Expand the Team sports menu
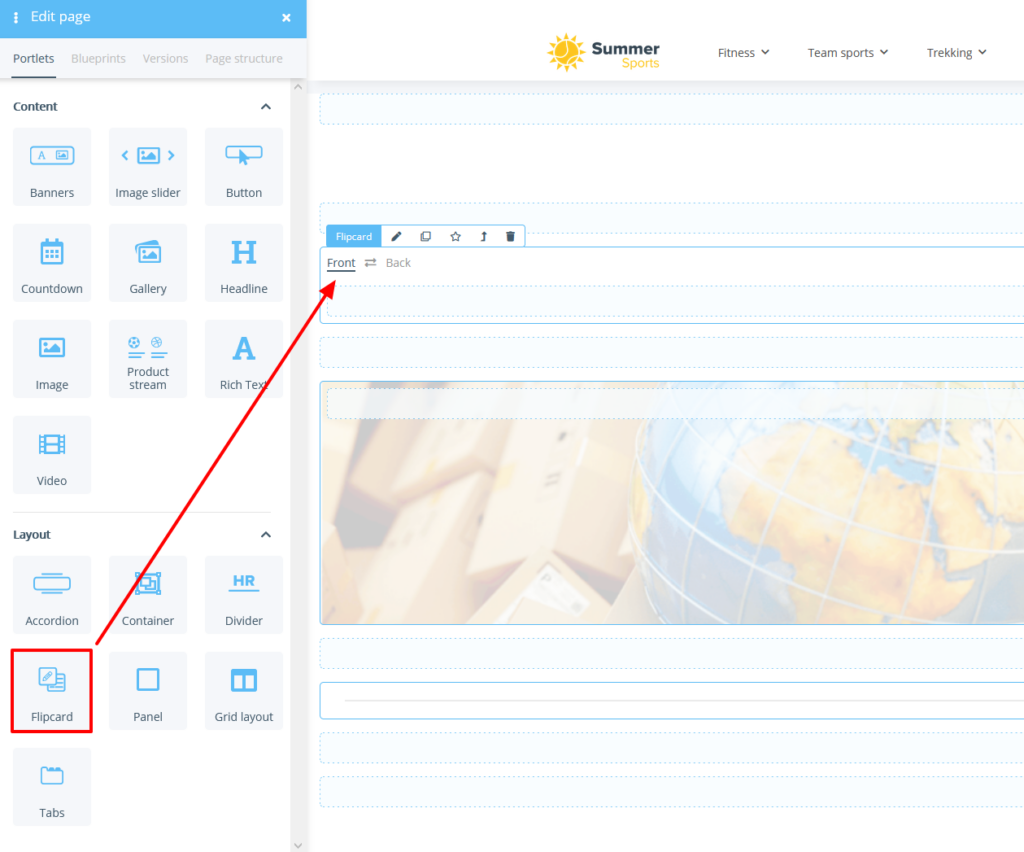Image resolution: width=1024 pixels, height=852 pixels. (x=848, y=52)
